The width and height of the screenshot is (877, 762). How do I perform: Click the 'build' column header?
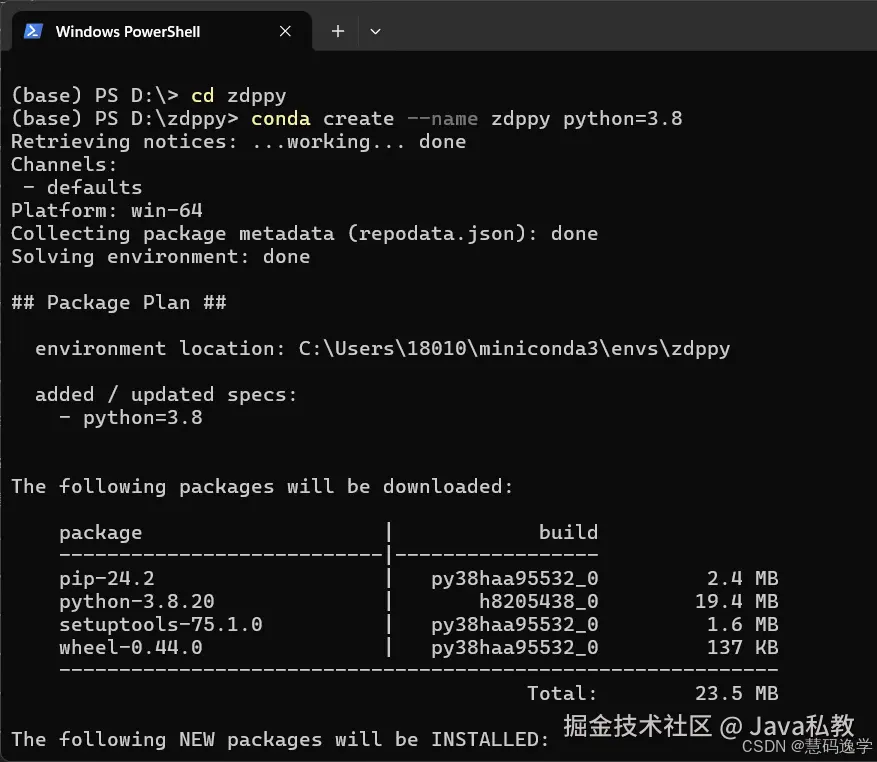[x=568, y=532]
